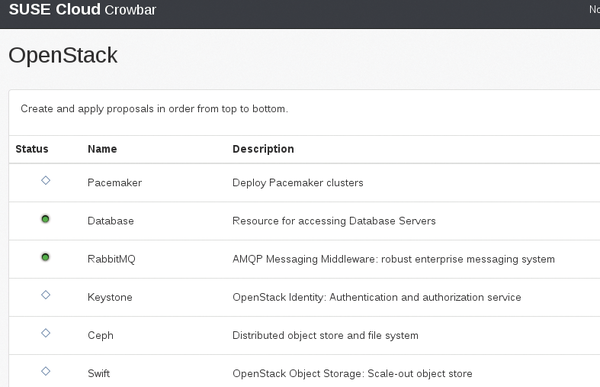600x387 pixels.
Task: Click 'Distributed object store and file system'
Action: coord(325,335)
